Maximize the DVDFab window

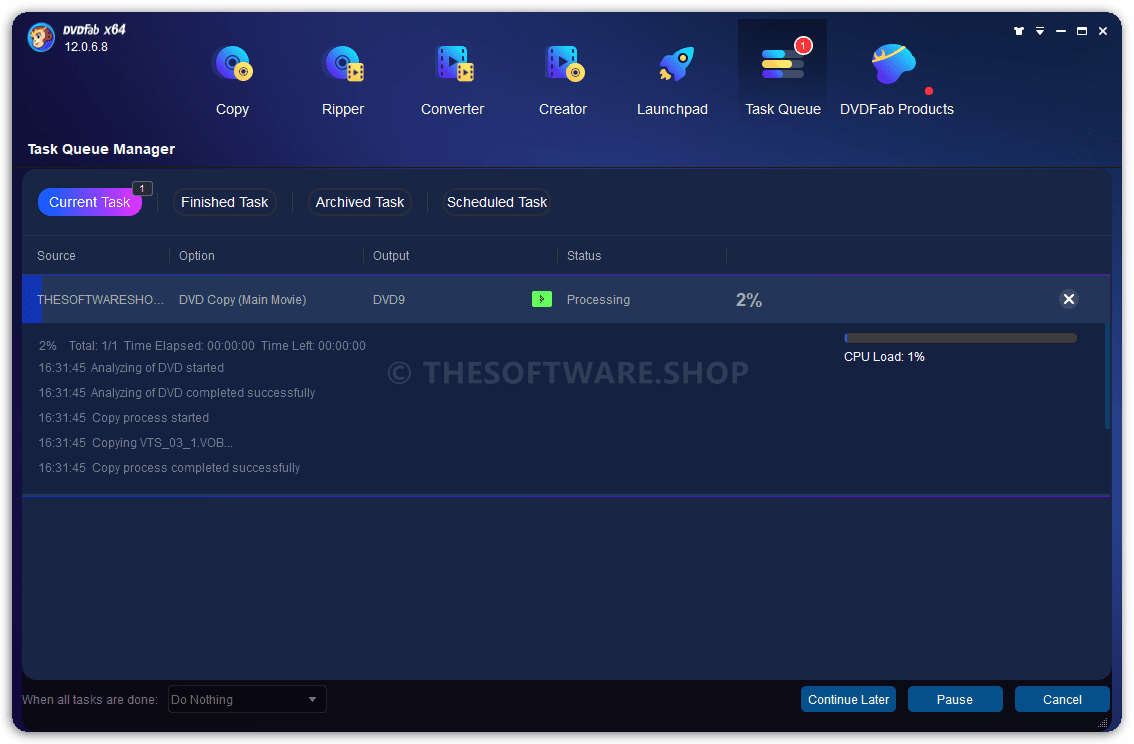click(1082, 31)
